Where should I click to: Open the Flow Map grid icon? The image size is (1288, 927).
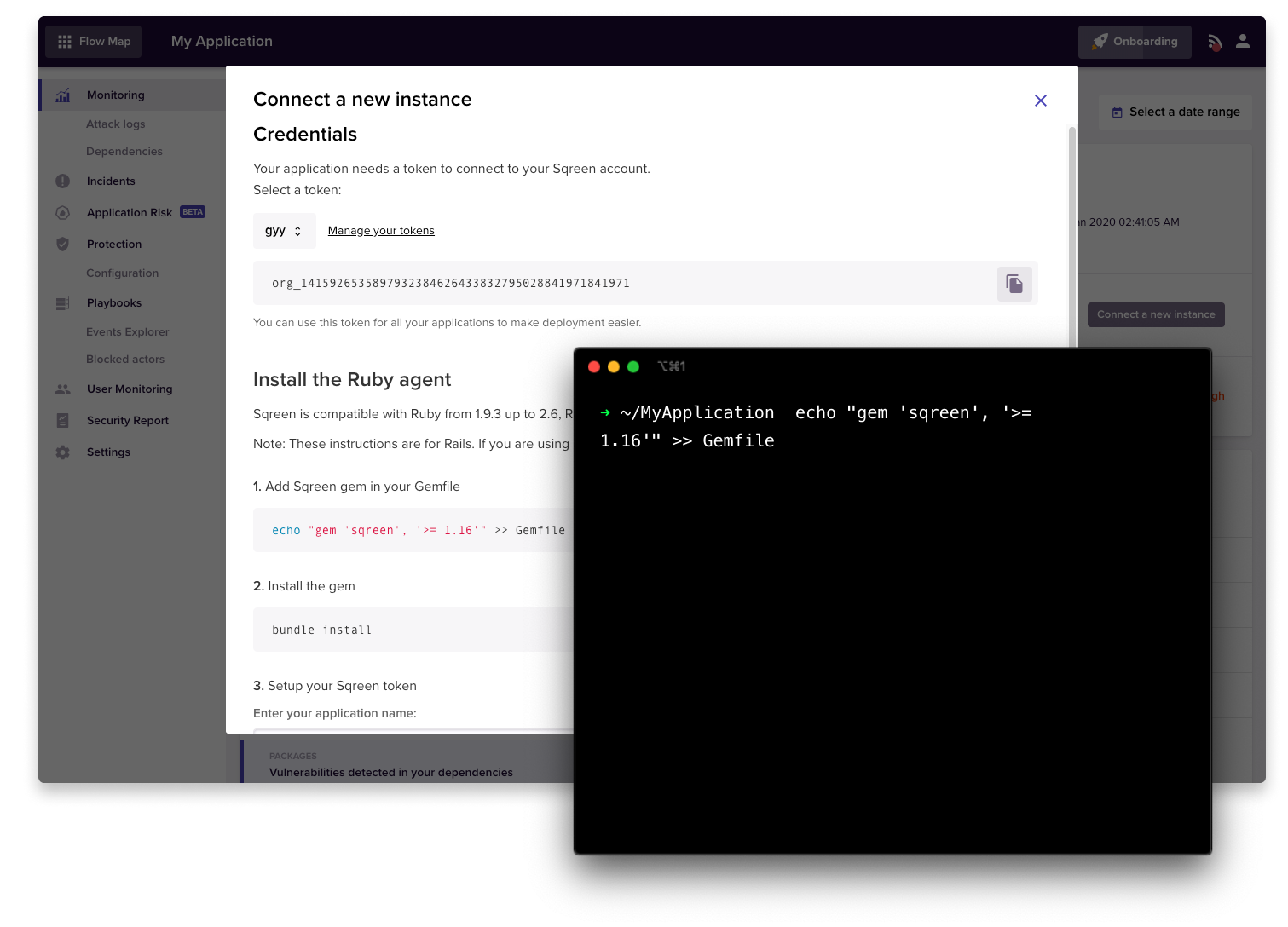65,42
